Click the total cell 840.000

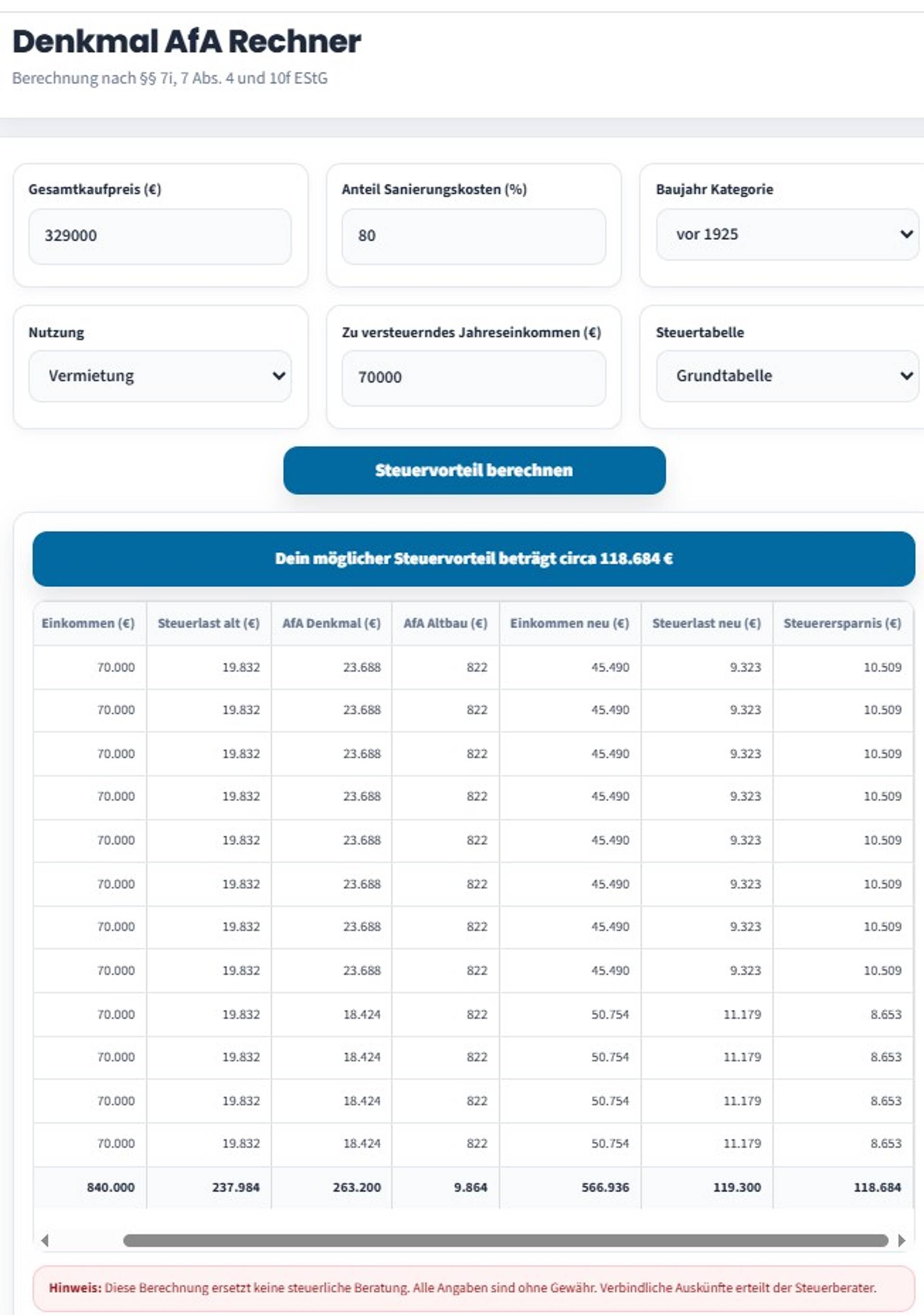90,1187
